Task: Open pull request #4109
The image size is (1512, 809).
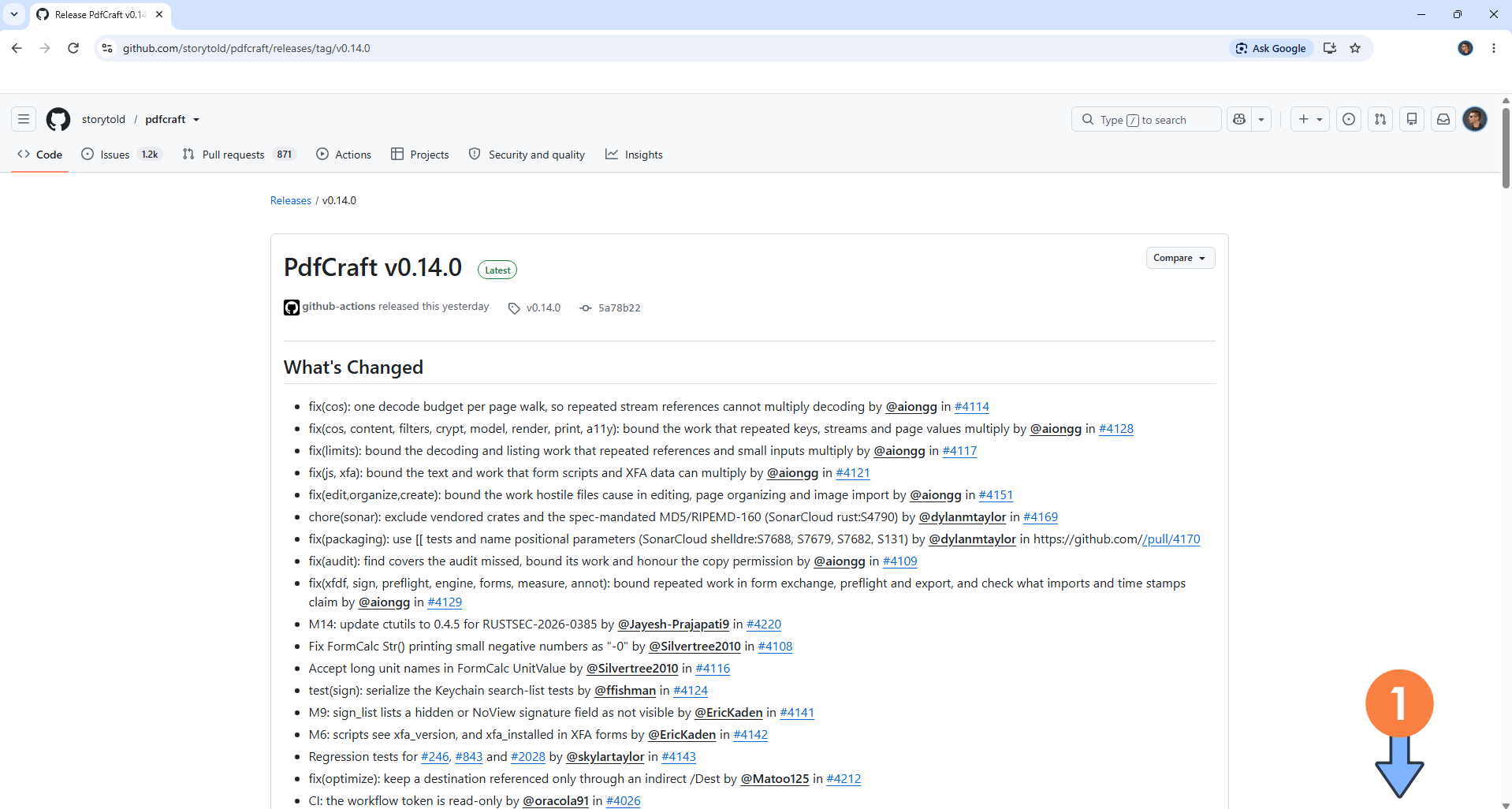Action: point(900,561)
